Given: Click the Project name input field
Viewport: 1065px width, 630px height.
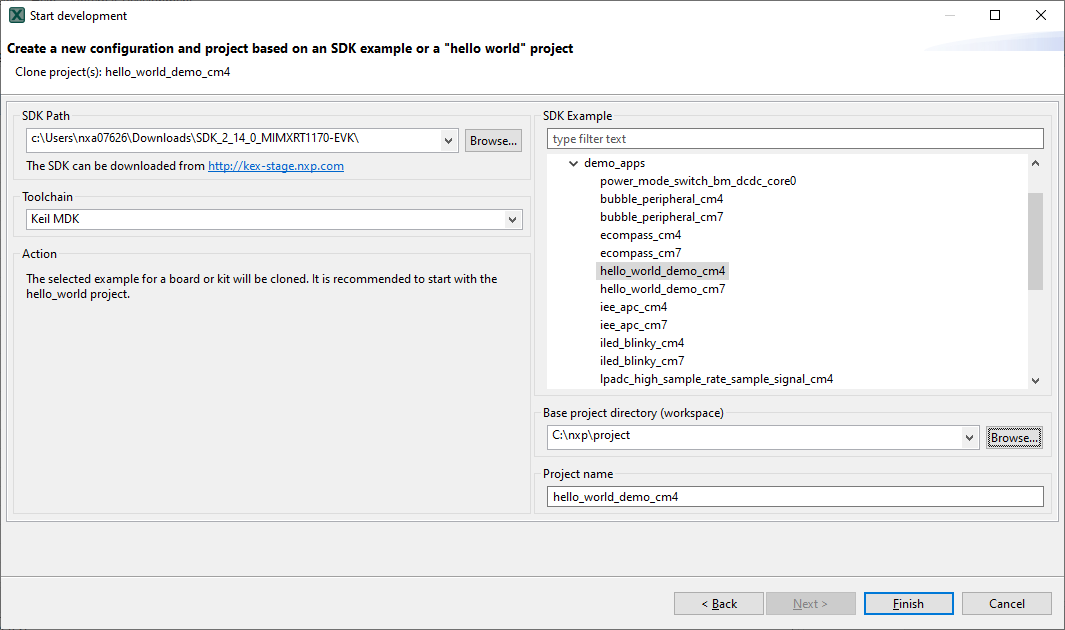Looking at the screenshot, I should [794, 497].
